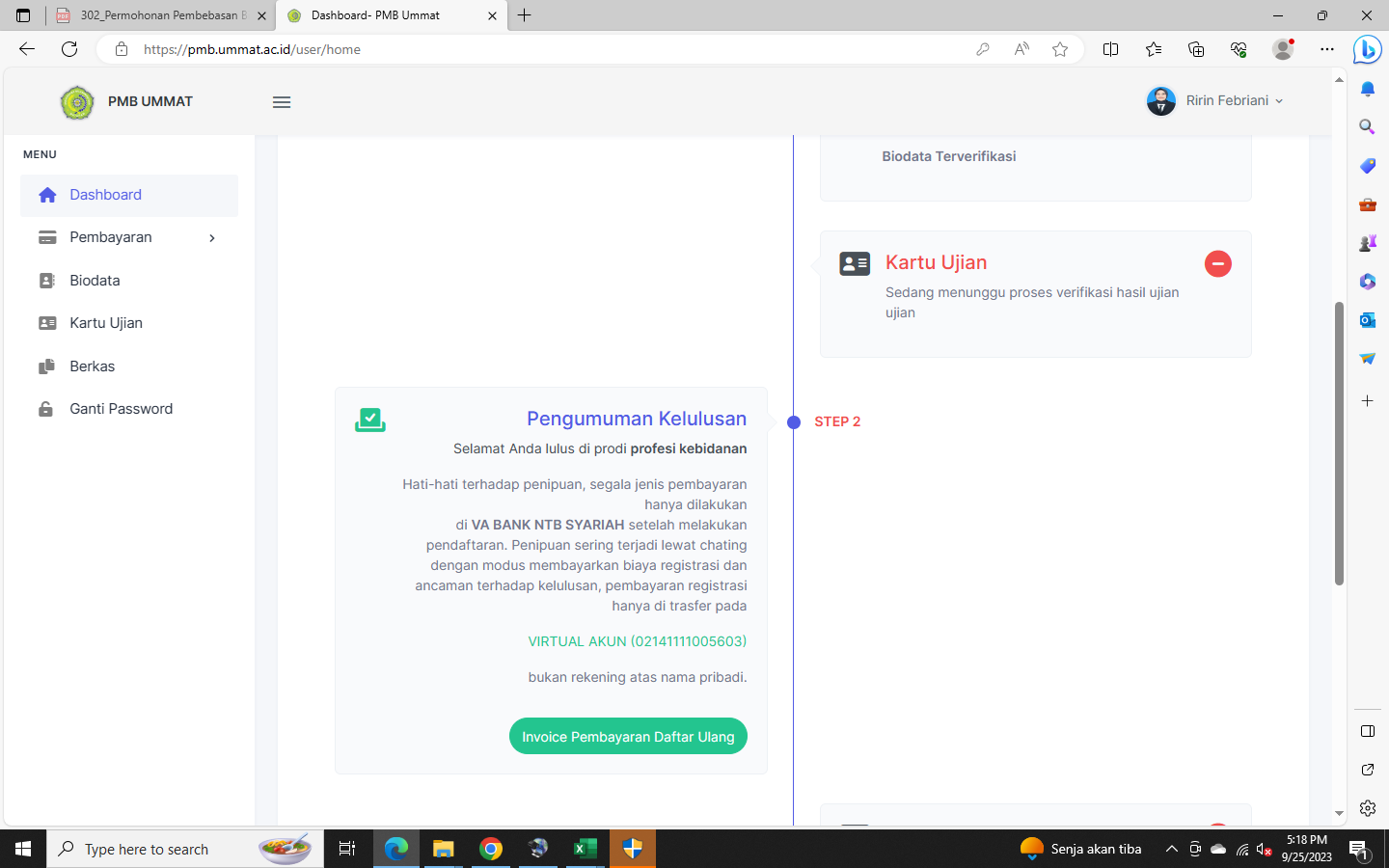Open Ririn Febriani user dropdown

point(1215,101)
